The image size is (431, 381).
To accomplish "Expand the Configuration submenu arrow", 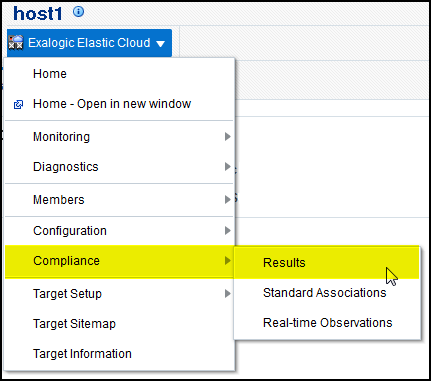I will (228, 230).
